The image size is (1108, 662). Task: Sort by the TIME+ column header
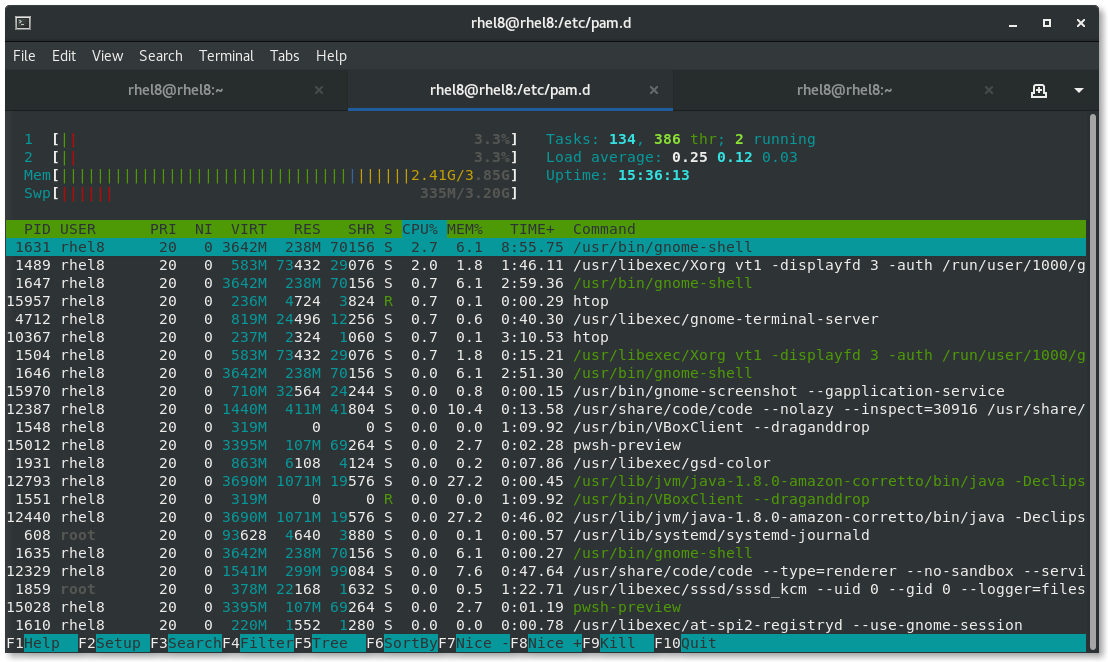tap(532, 229)
